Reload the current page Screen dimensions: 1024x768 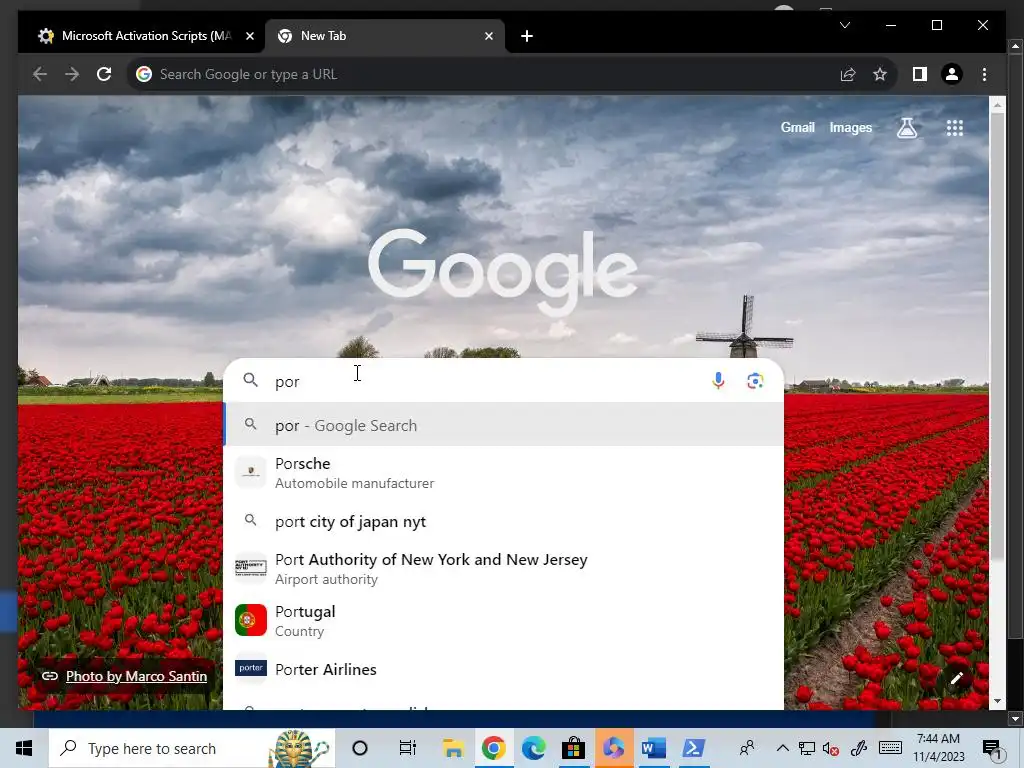pos(104,74)
